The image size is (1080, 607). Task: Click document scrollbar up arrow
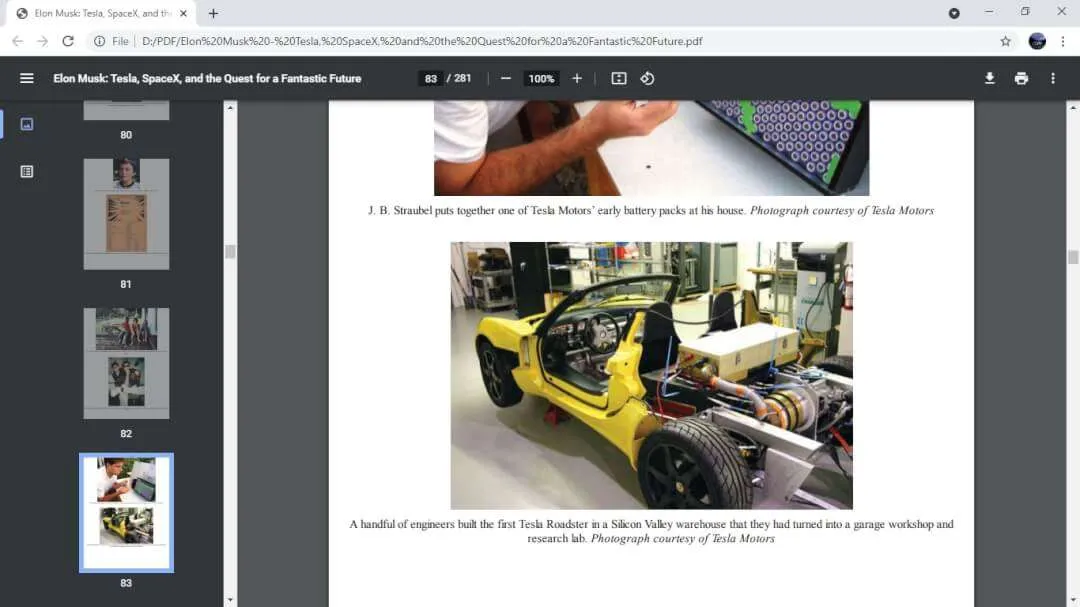(1073, 107)
